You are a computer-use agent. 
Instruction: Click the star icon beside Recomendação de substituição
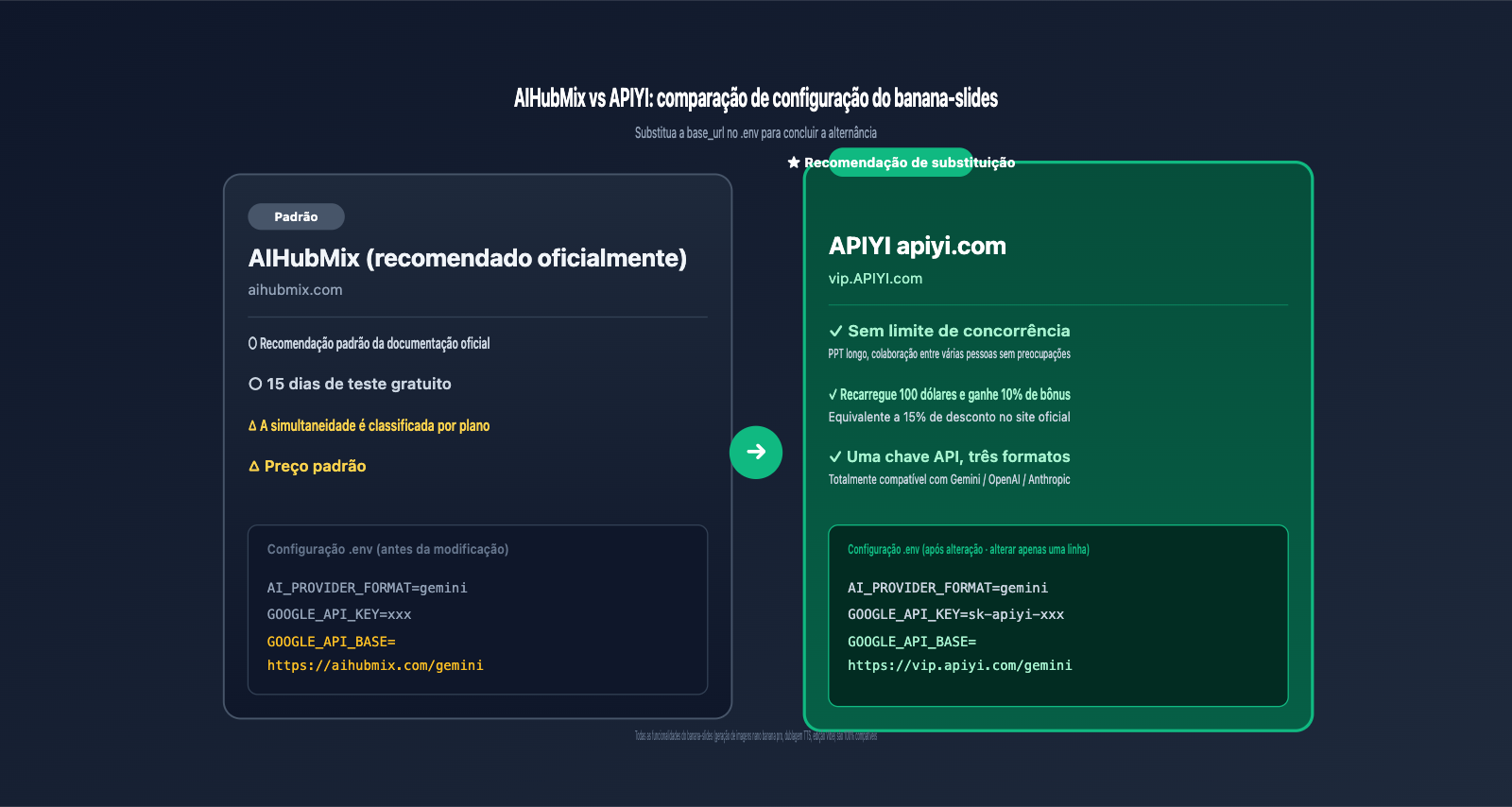pyautogui.click(x=794, y=163)
